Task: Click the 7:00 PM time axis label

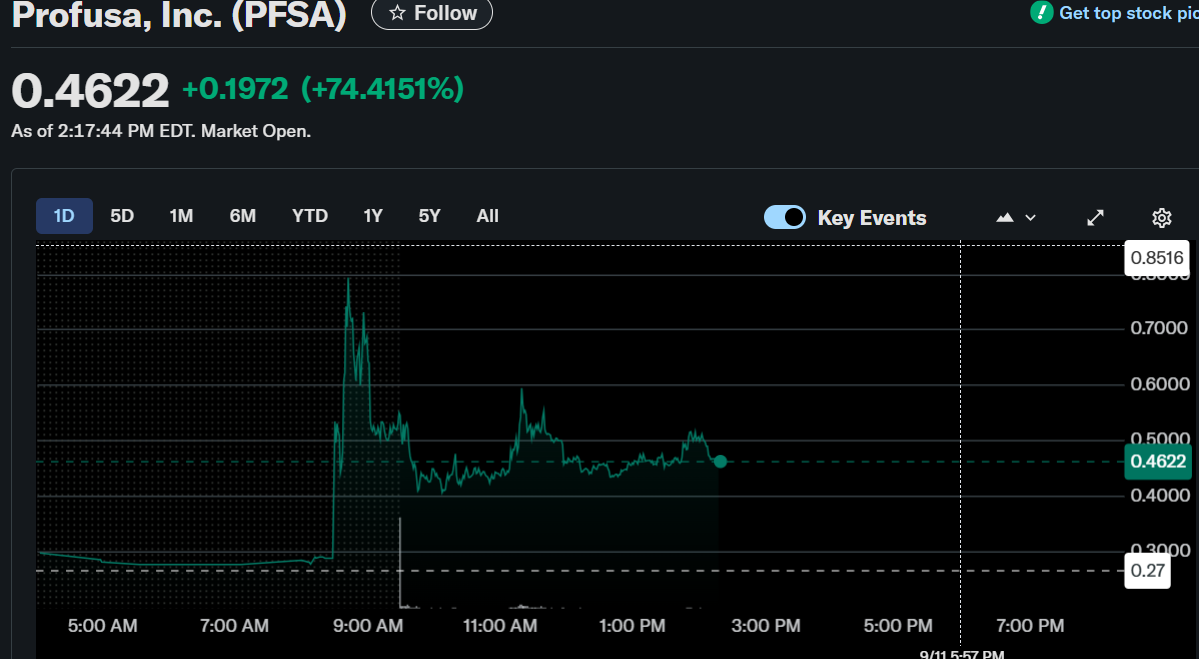Action: pos(1030,626)
